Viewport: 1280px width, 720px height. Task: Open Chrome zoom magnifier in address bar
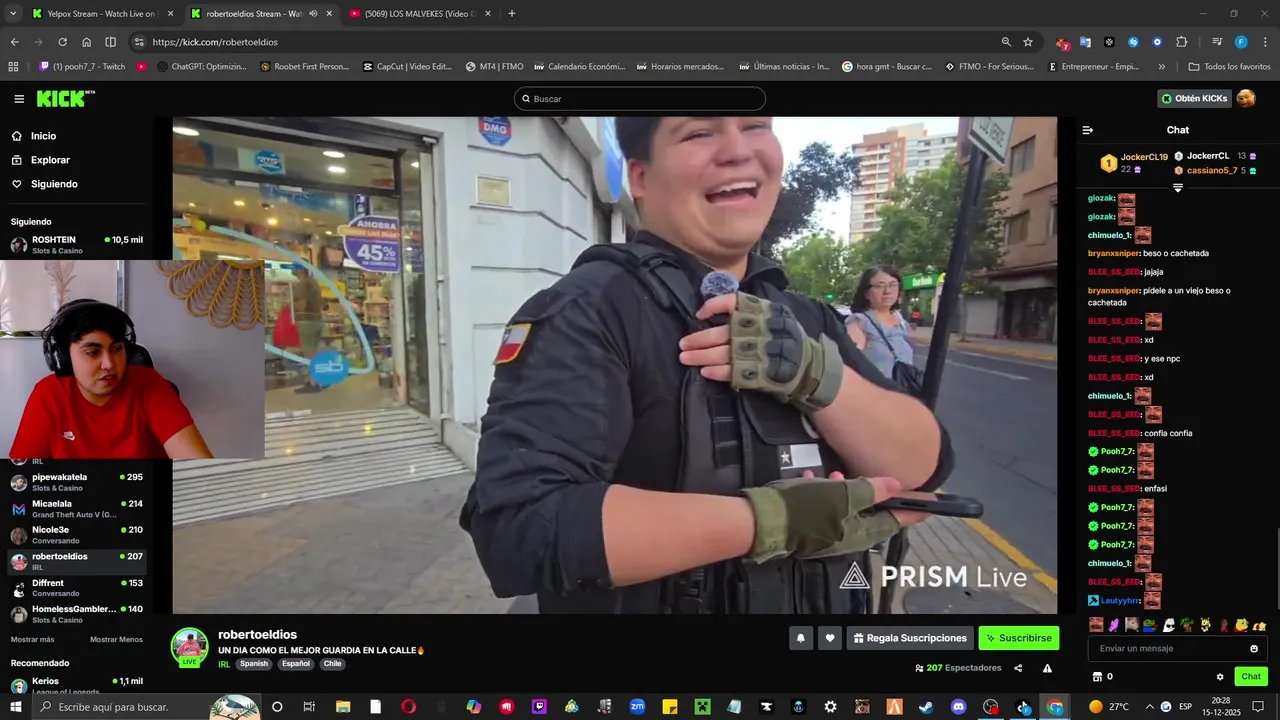pyautogui.click(x=1006, y=42)
